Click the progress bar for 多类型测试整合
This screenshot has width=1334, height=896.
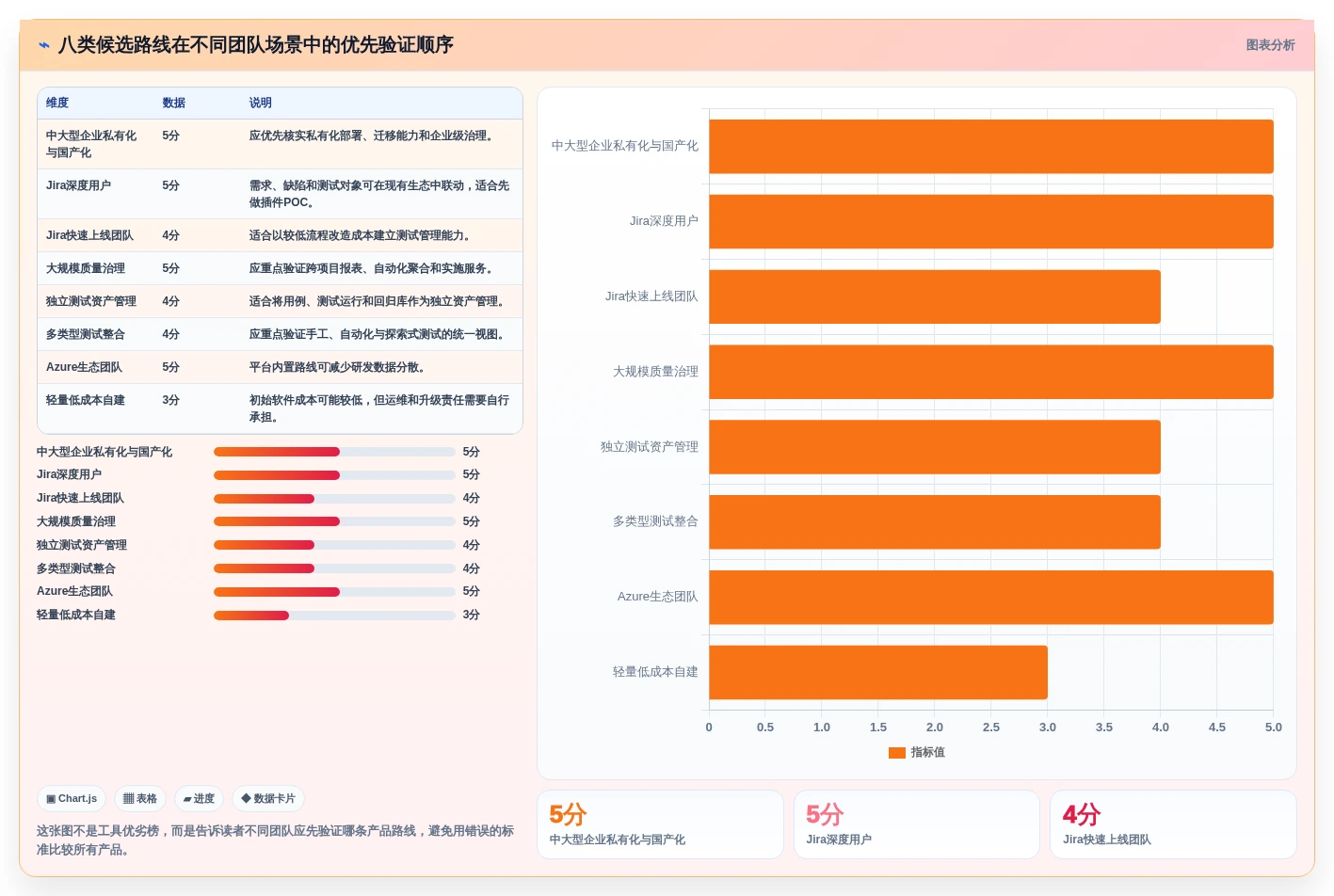334,568
